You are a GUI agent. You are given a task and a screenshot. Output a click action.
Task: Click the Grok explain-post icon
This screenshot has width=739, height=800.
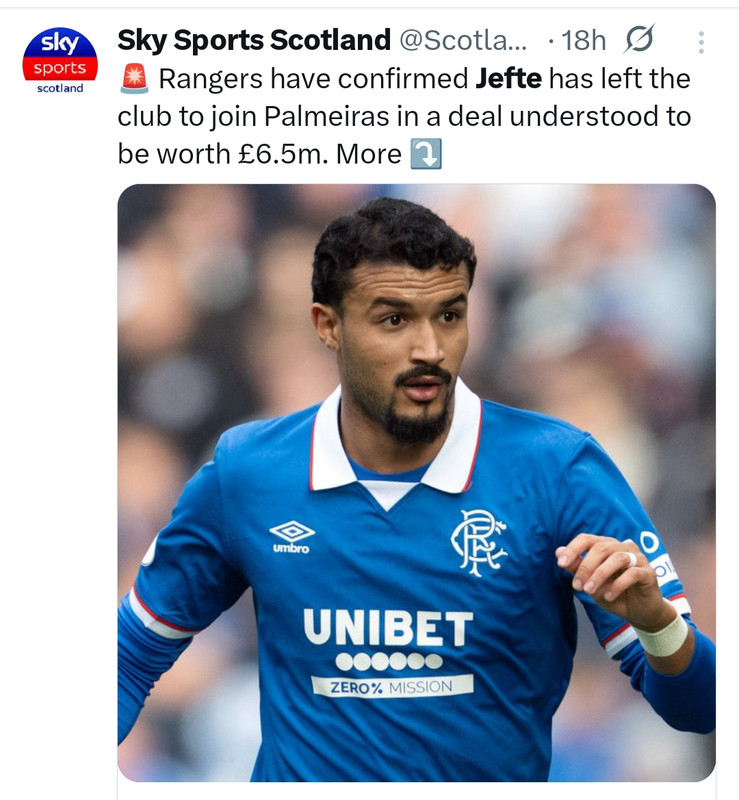pos(638,39)
